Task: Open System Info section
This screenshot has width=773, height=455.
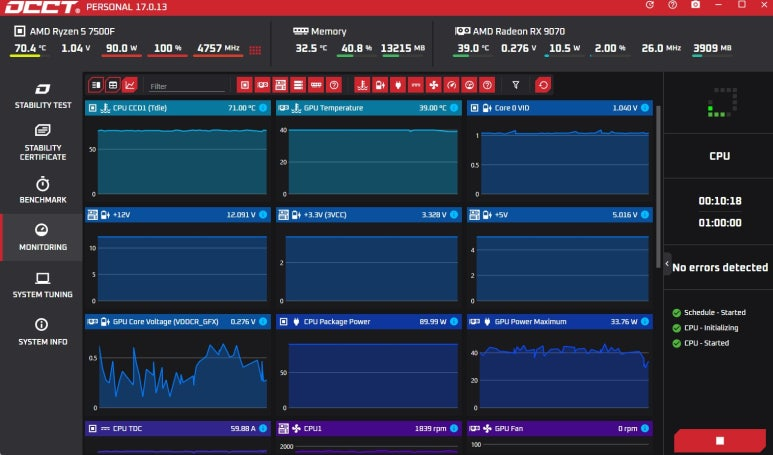Action: click(42, 332)
